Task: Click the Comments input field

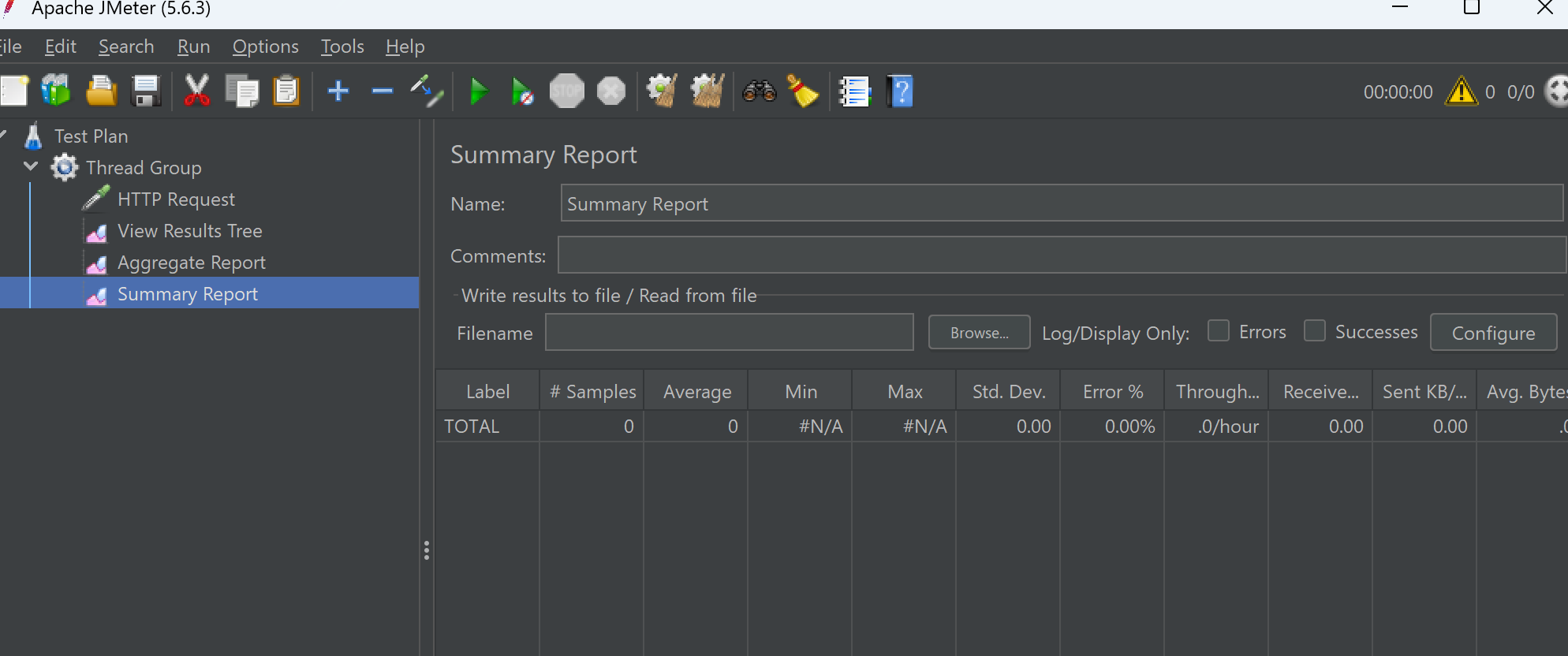Action: 1062,255
